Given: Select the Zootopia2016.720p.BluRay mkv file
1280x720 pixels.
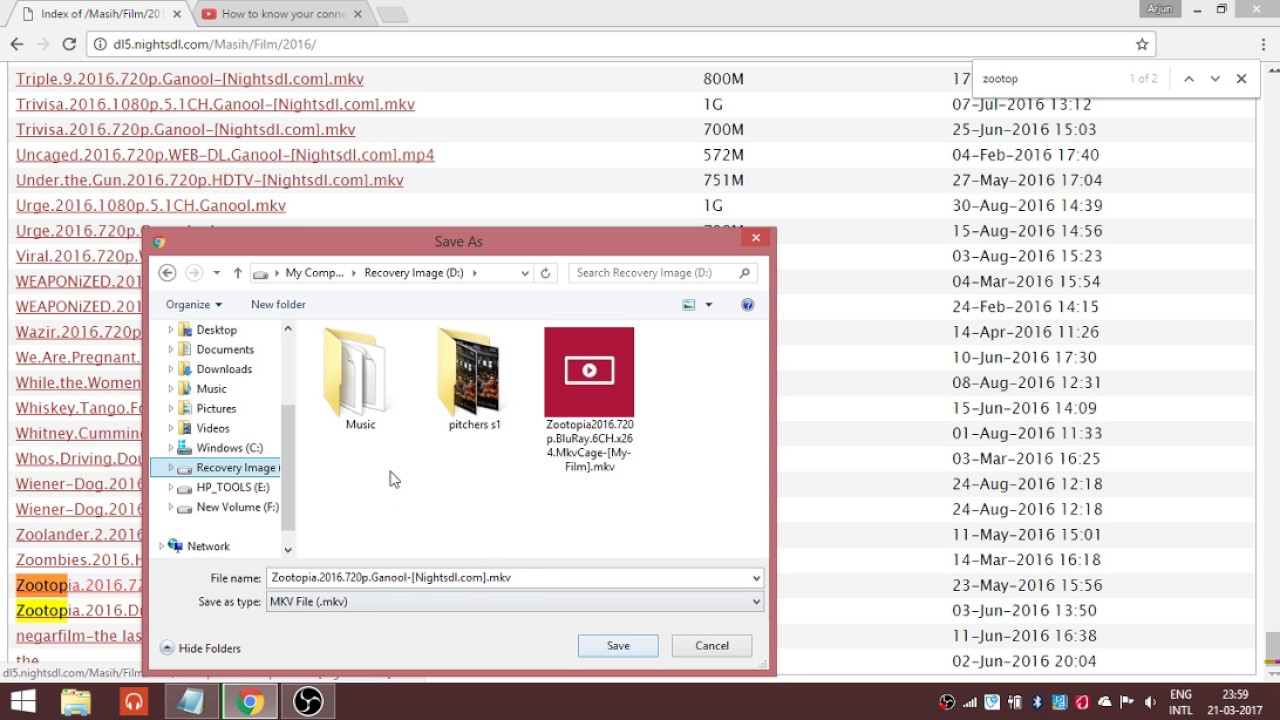Looking at the screenshot, I should tap(589, 399).
